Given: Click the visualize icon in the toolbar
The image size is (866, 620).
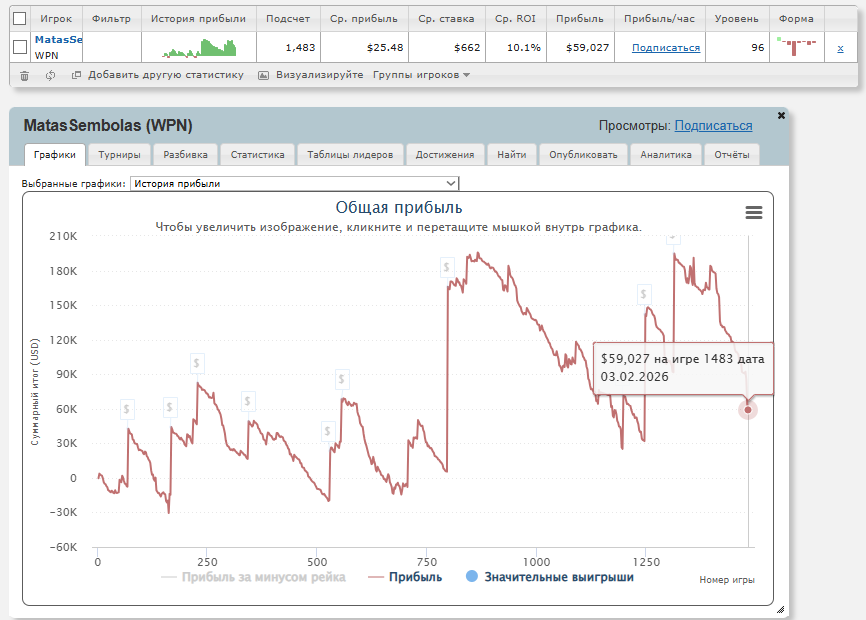Looking at the screenshot, I should 264,75.
